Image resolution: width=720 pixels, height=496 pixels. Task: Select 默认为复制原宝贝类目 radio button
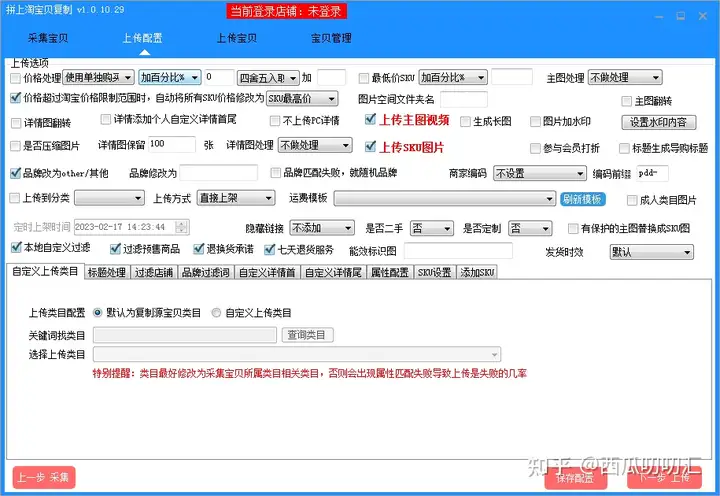97,313
